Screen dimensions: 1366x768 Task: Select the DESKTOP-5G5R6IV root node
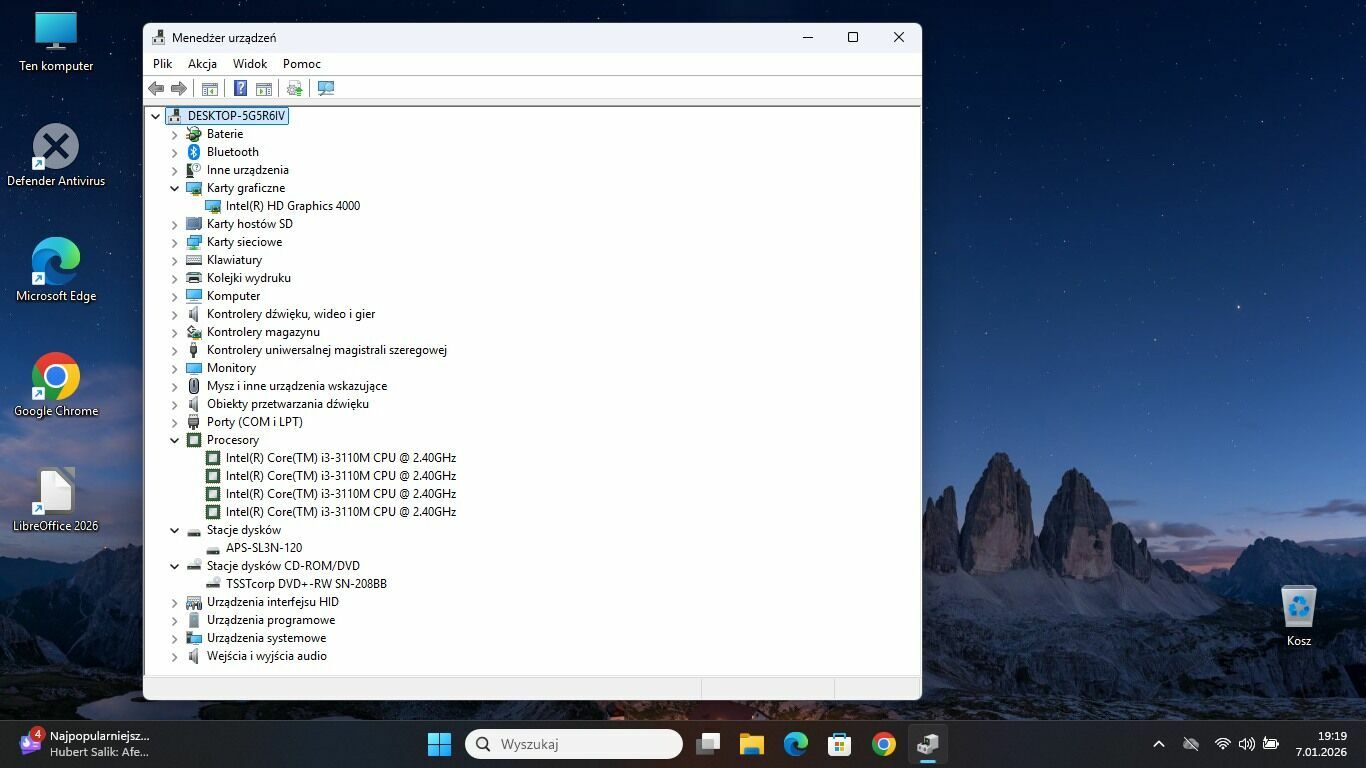[236, 116]
